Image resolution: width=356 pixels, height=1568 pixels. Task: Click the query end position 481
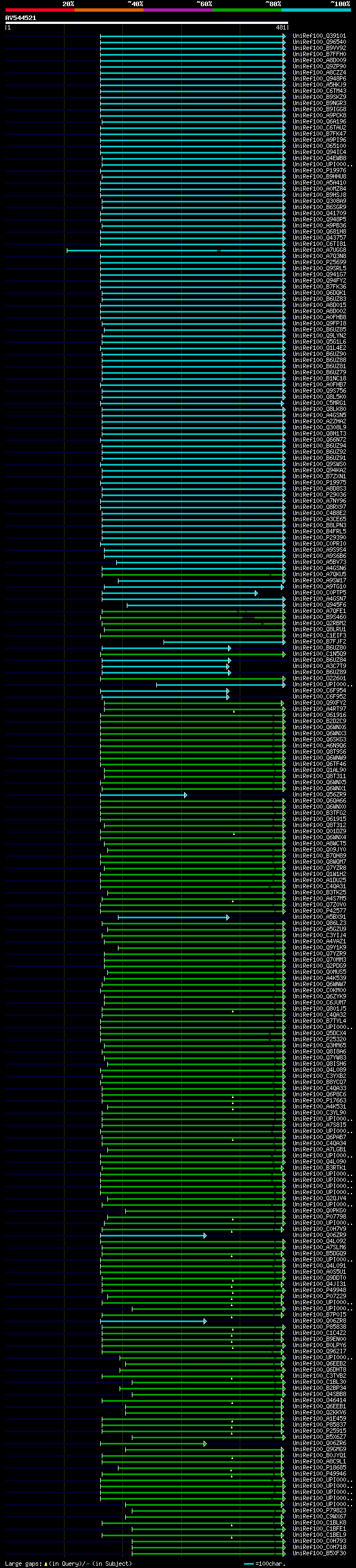pyautogui.click(x=280, y=27)
